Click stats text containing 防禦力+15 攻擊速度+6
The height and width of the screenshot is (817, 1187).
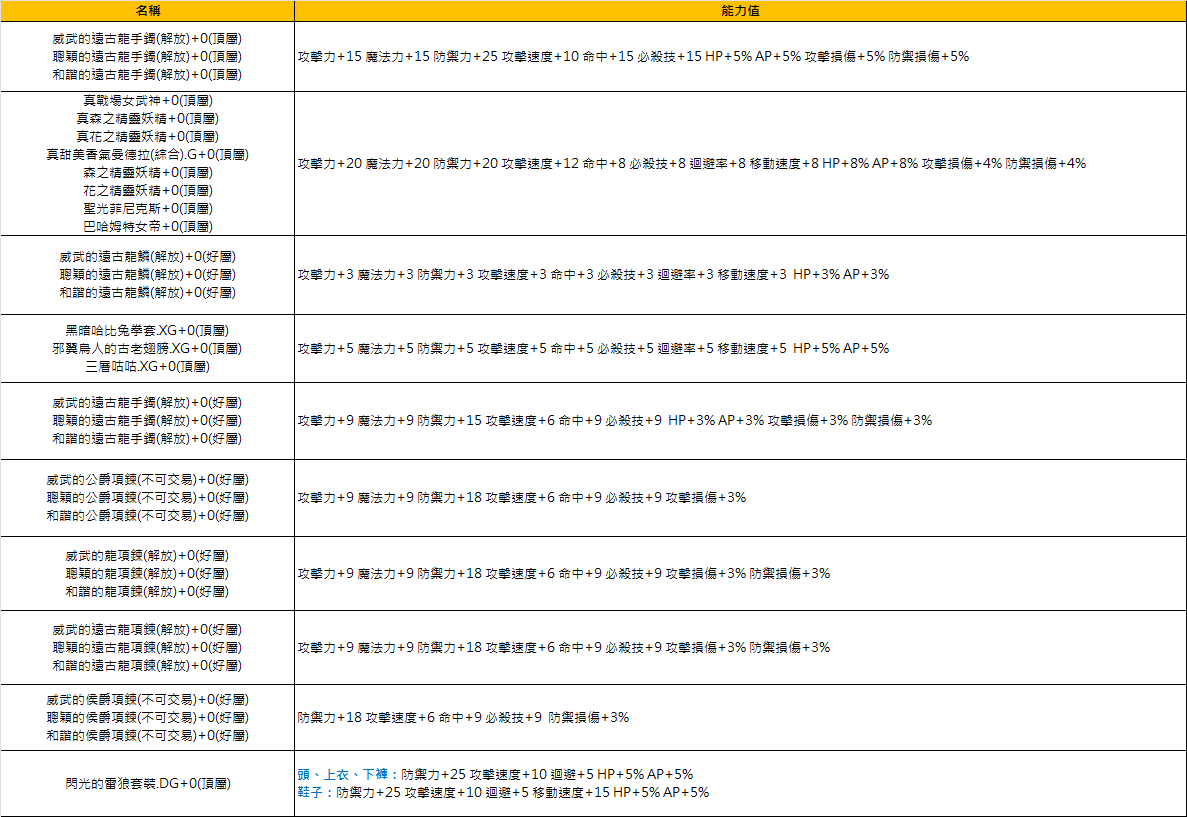pos(615,421)
